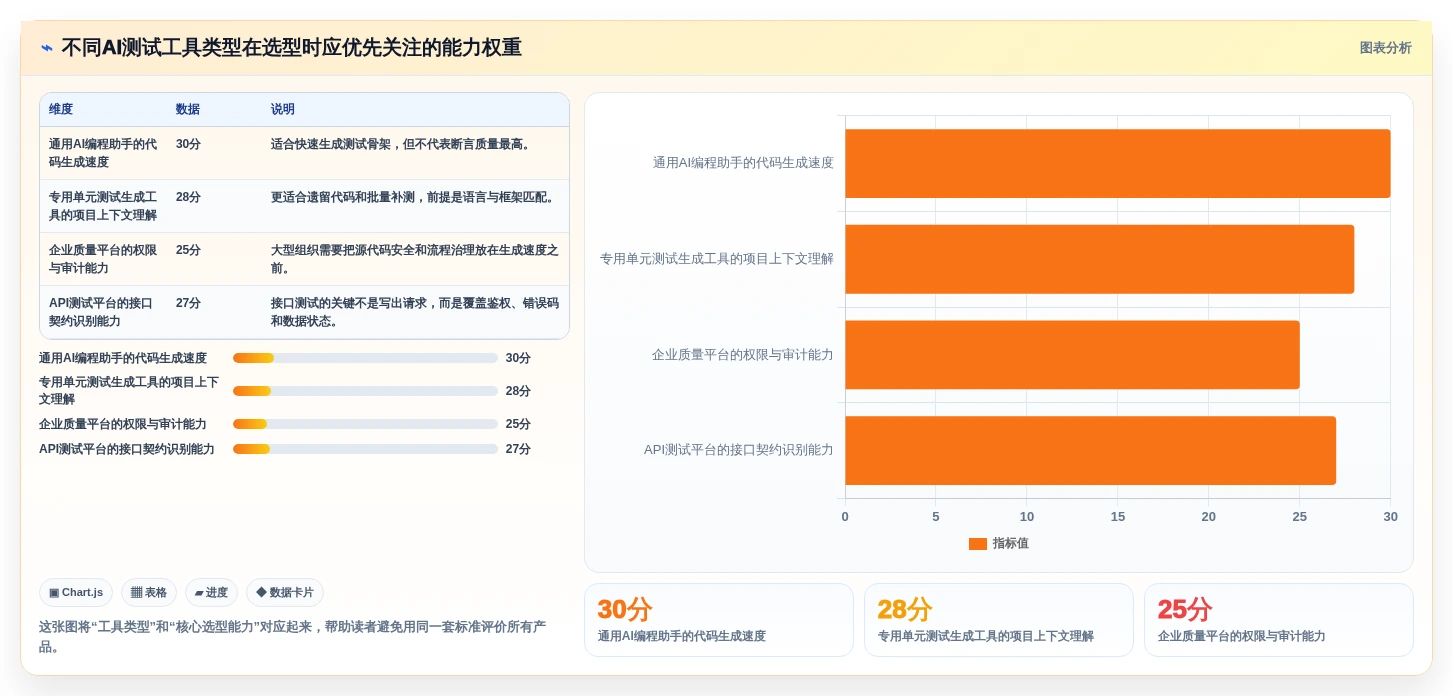Click the 说明 column header
Viewport: 1453px width, 696px height.
pyautogui.click(x=283, y=110)
